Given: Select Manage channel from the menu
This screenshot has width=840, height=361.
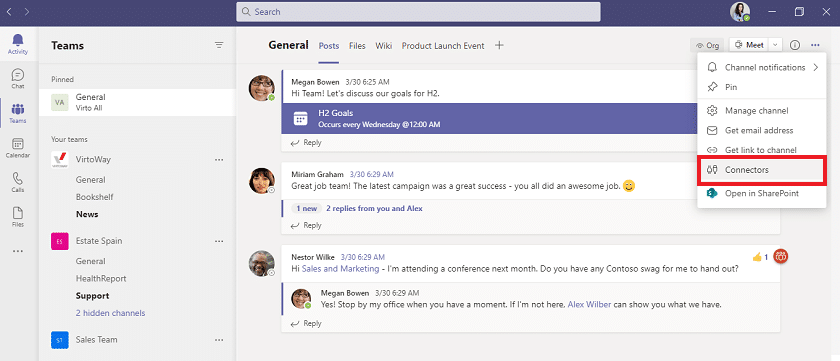Looking at the screenshot, I should [762, 111].
